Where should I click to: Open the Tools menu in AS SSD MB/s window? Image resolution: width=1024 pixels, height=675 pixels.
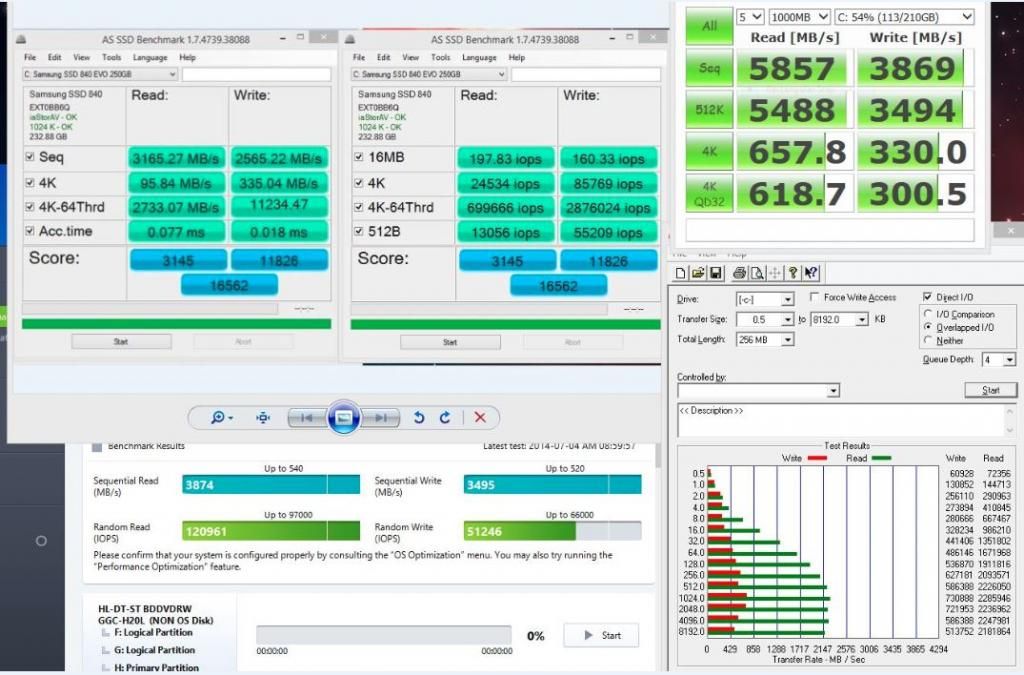[x=112, y=57]
